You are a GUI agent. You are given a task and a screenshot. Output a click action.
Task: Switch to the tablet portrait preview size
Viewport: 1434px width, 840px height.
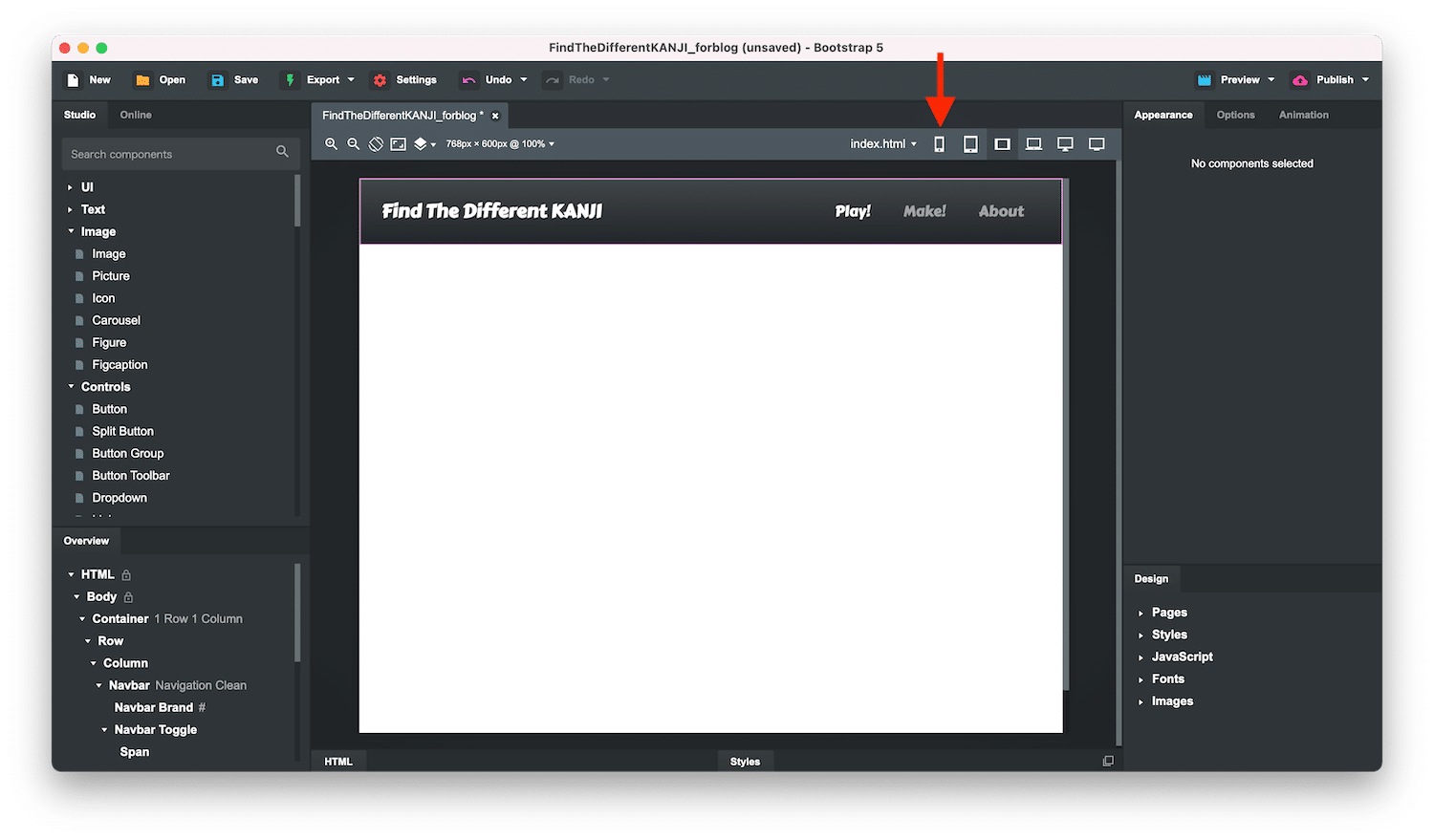[x=970, y=144]
